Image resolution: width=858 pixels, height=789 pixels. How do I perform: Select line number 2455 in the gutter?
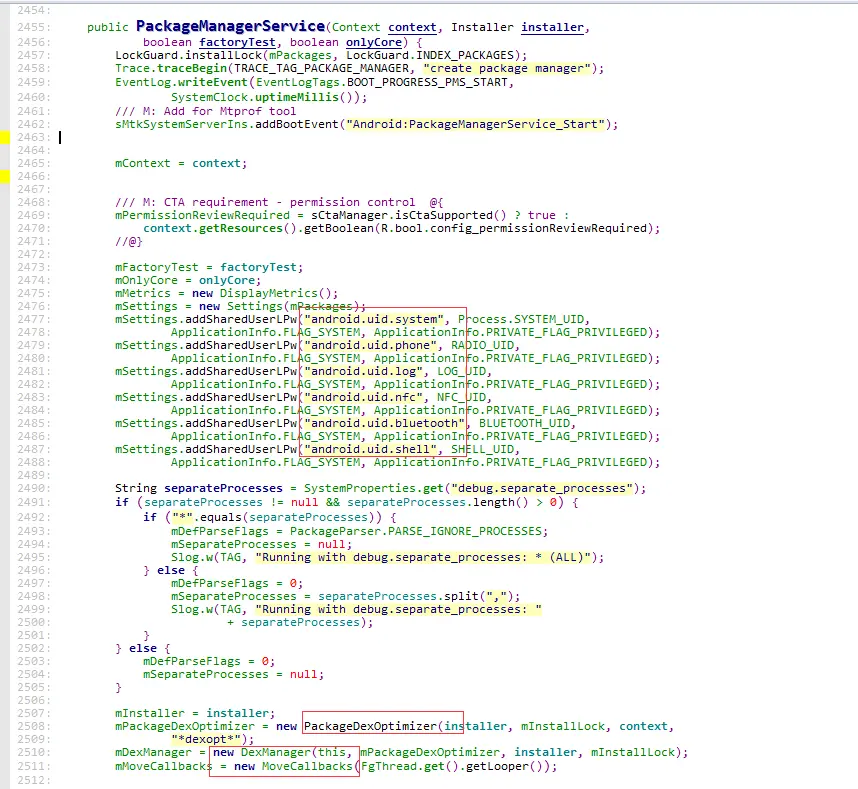click(x=33, y=27)
